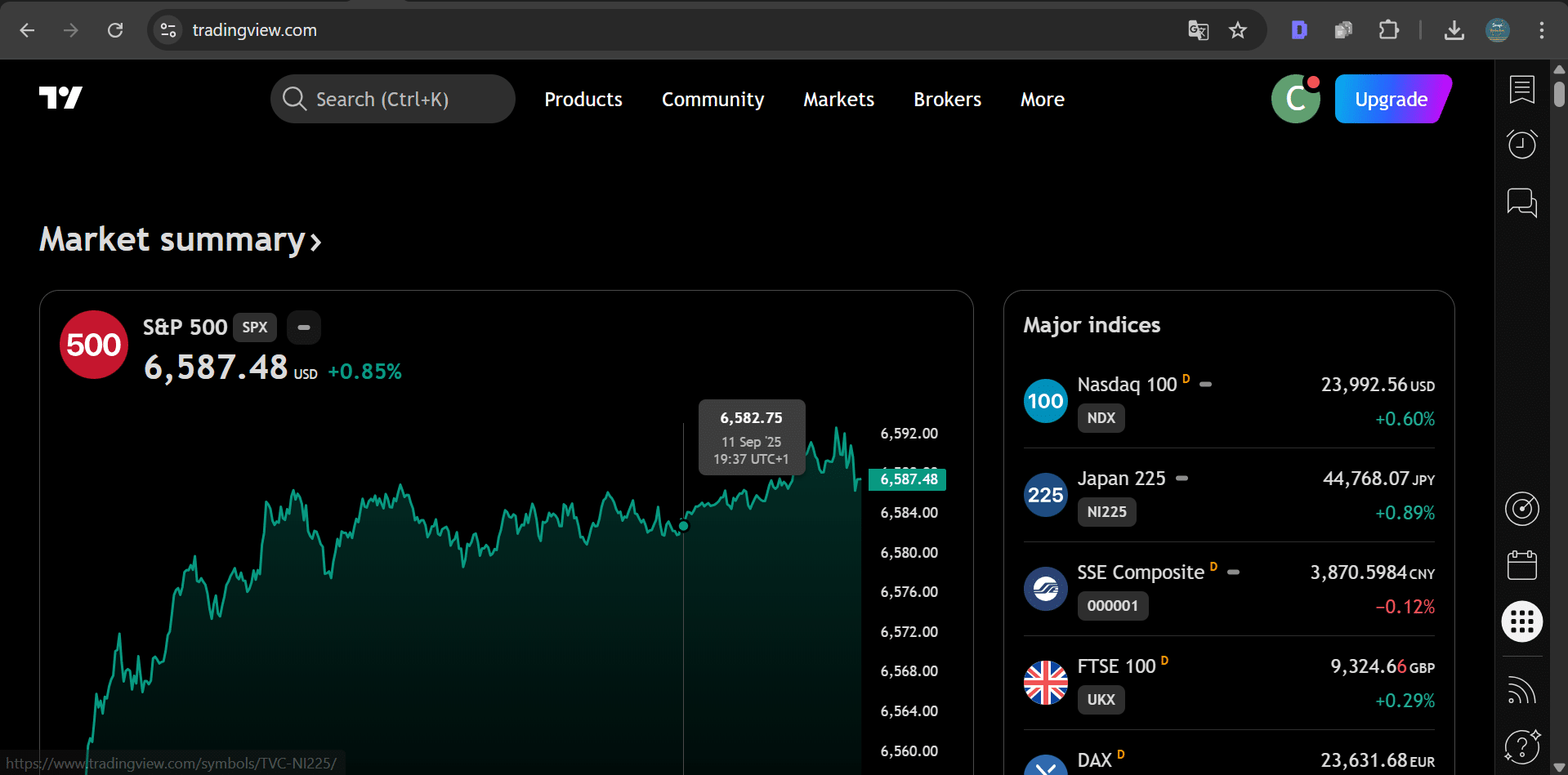Click the TradingView logo
The height and width of the screenshot is (775, 1568).
pos(60,99)
